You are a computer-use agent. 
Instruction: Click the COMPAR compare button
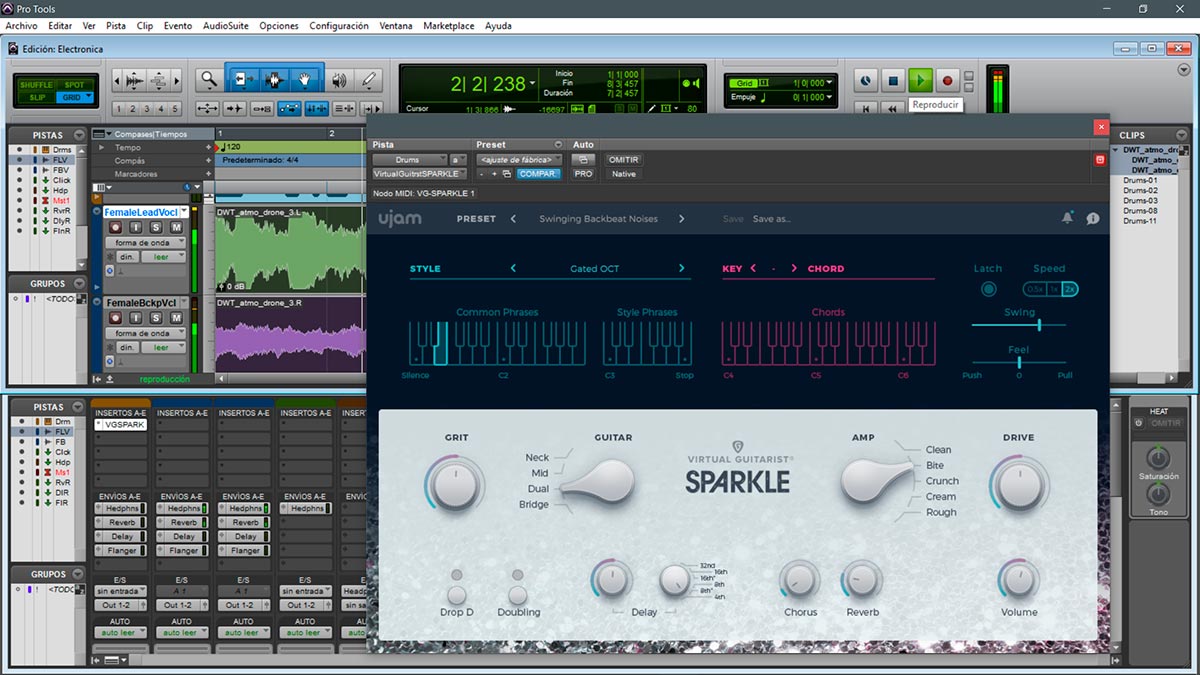pyautogui.click(x=538, y=174)
